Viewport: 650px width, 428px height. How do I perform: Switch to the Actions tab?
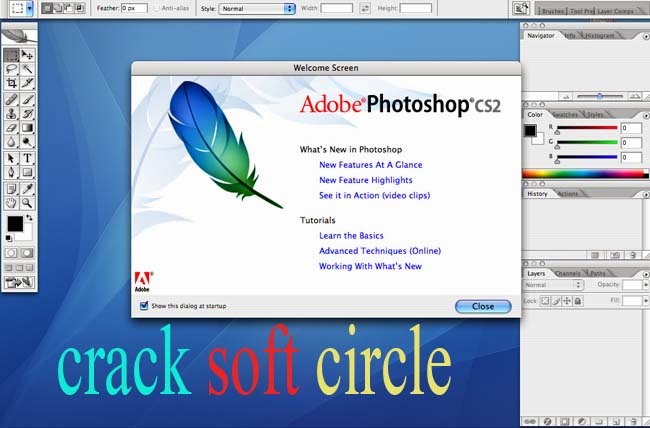[x=568, y=194]
